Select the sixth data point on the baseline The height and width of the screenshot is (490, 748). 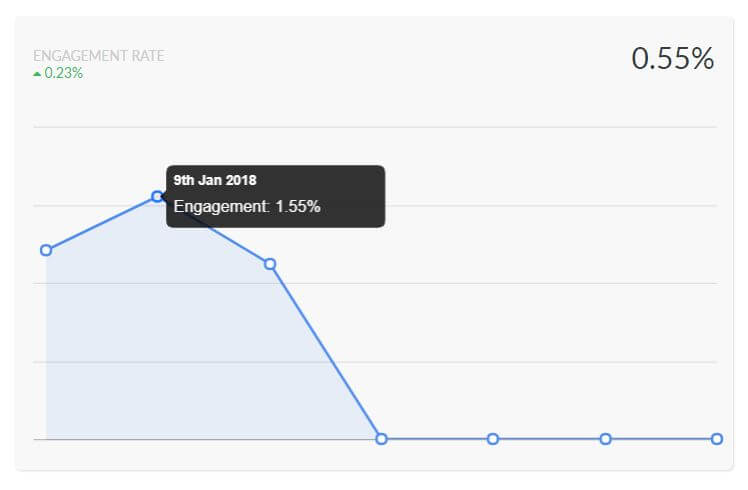(x=605, y=439)
